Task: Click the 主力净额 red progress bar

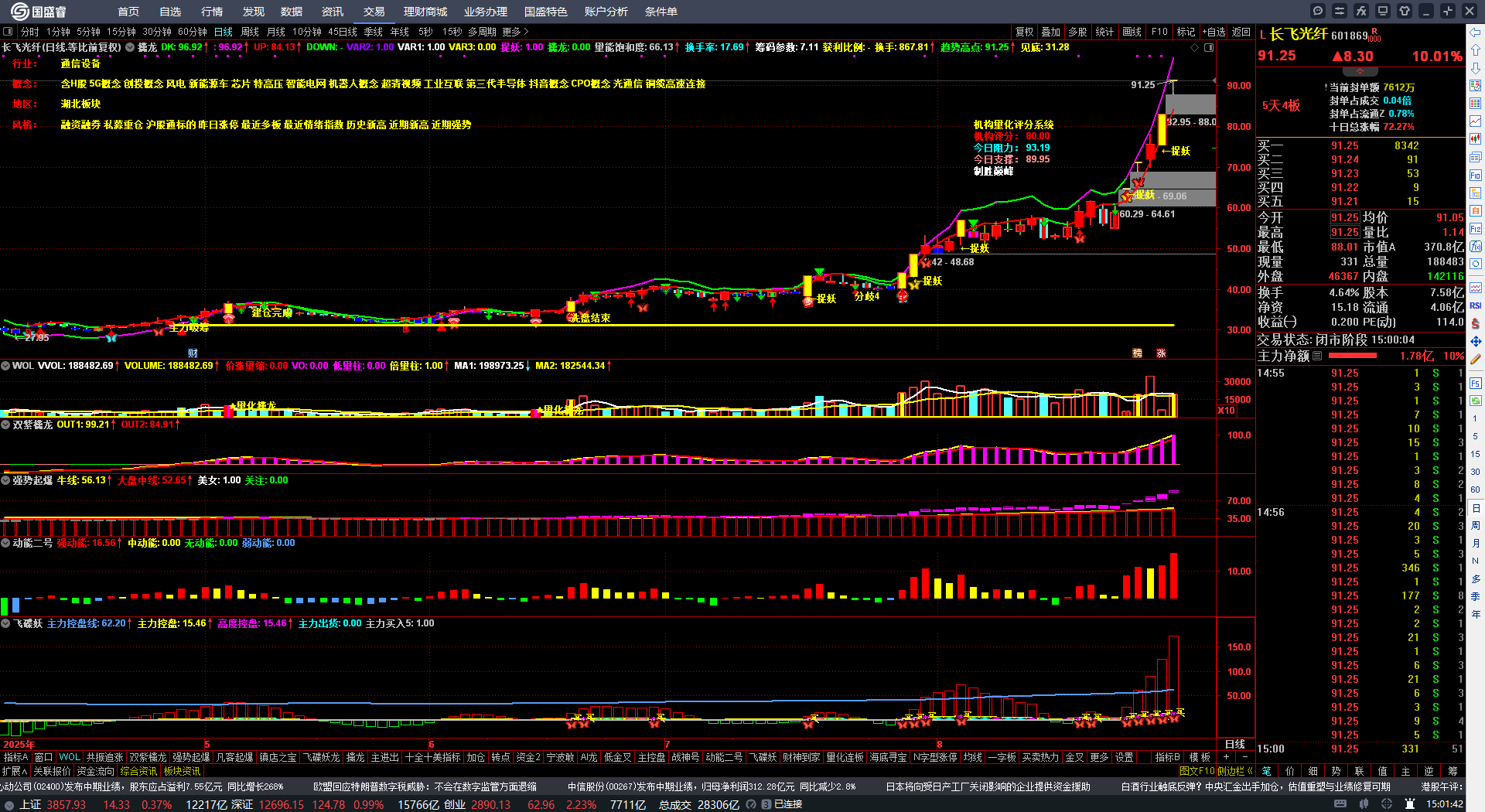Action: coord(1352,356)
